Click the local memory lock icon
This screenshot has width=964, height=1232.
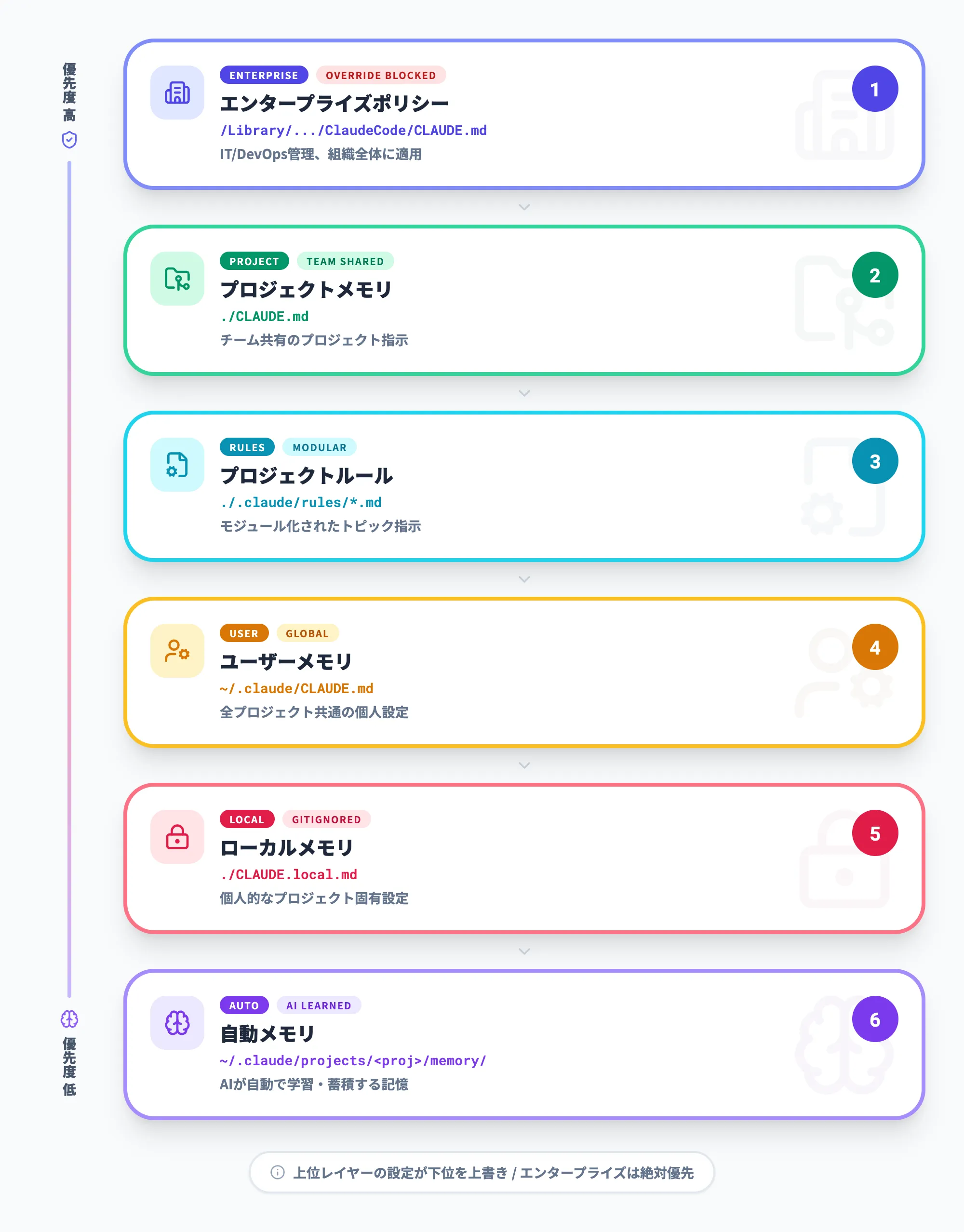coord(177,836)
